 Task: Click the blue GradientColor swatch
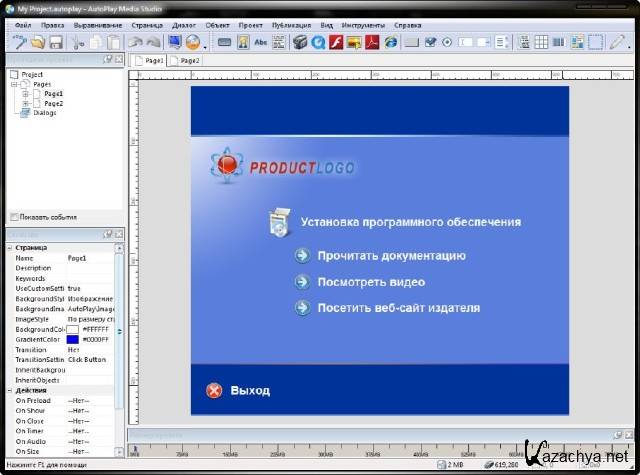(x=72, y=339)
